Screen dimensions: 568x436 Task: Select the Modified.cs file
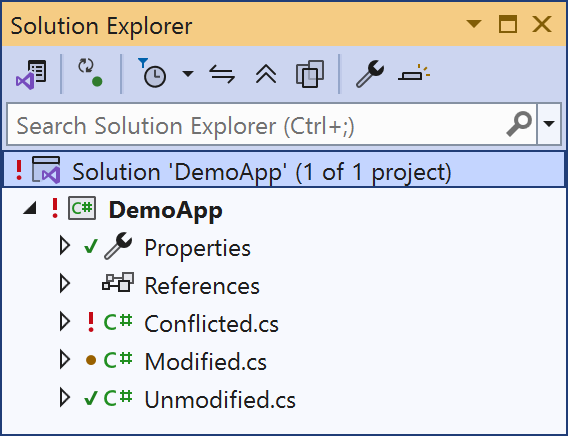click(x=206, y=362)
